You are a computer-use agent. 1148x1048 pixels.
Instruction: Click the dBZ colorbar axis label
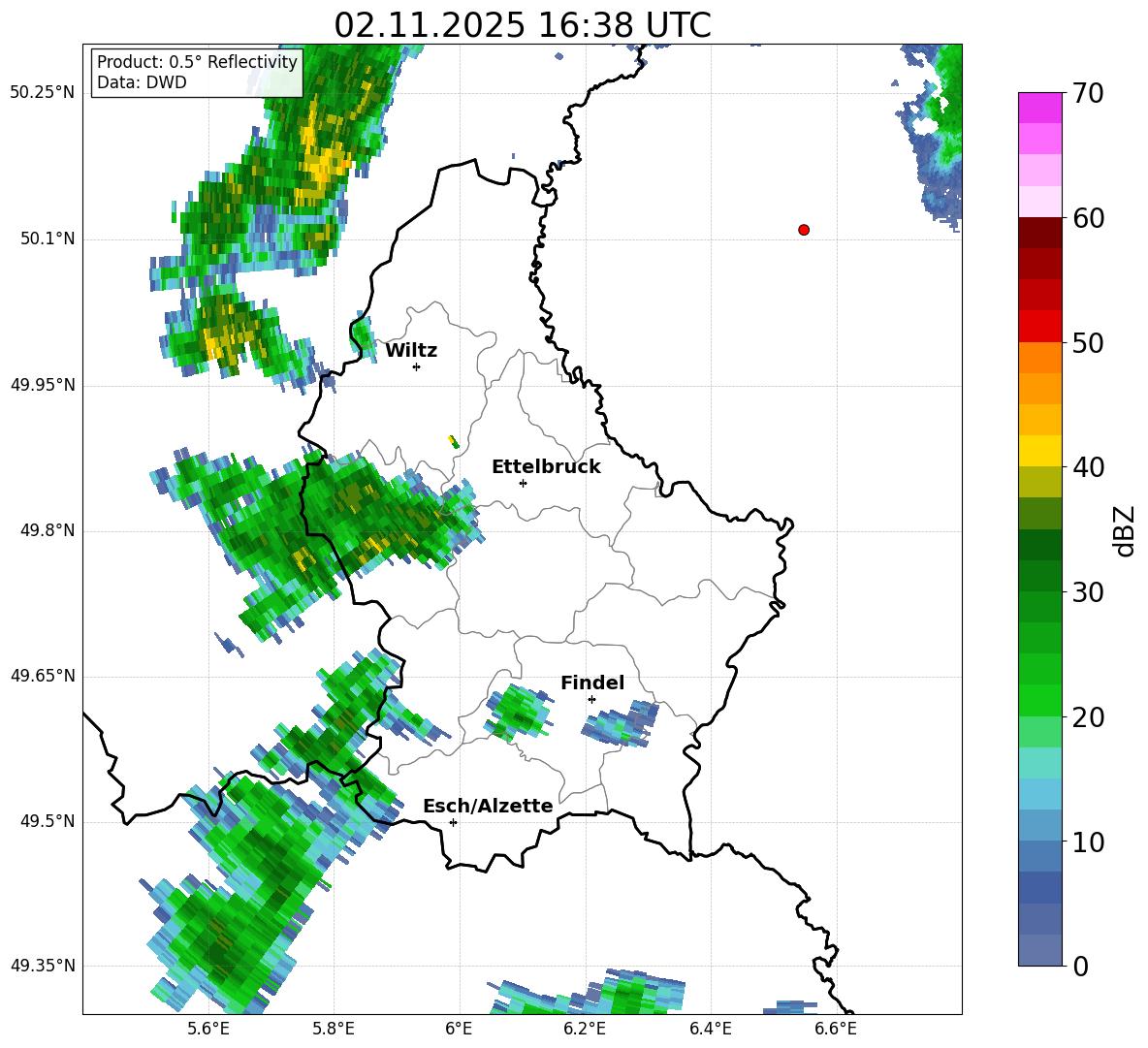pyautogui.click(x=1126, y=530)
